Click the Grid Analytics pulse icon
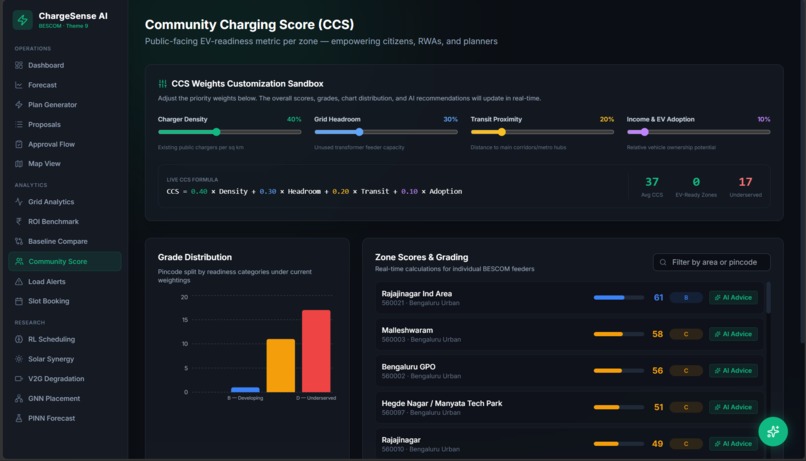The width and height of the screenshot is (806, 461). [19, 201]
